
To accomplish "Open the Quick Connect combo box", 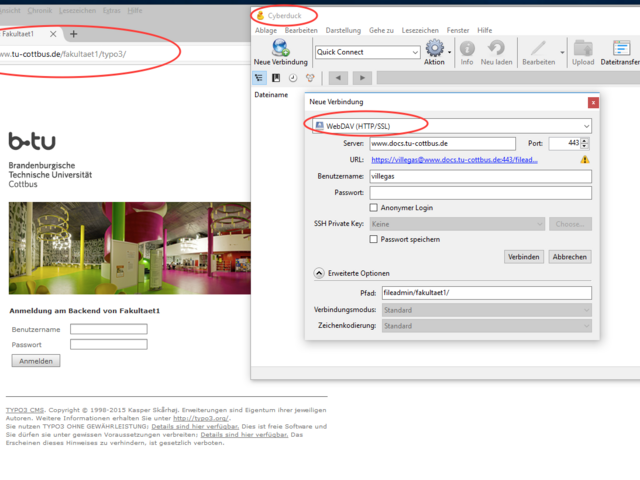I will (x=367, y=52).
